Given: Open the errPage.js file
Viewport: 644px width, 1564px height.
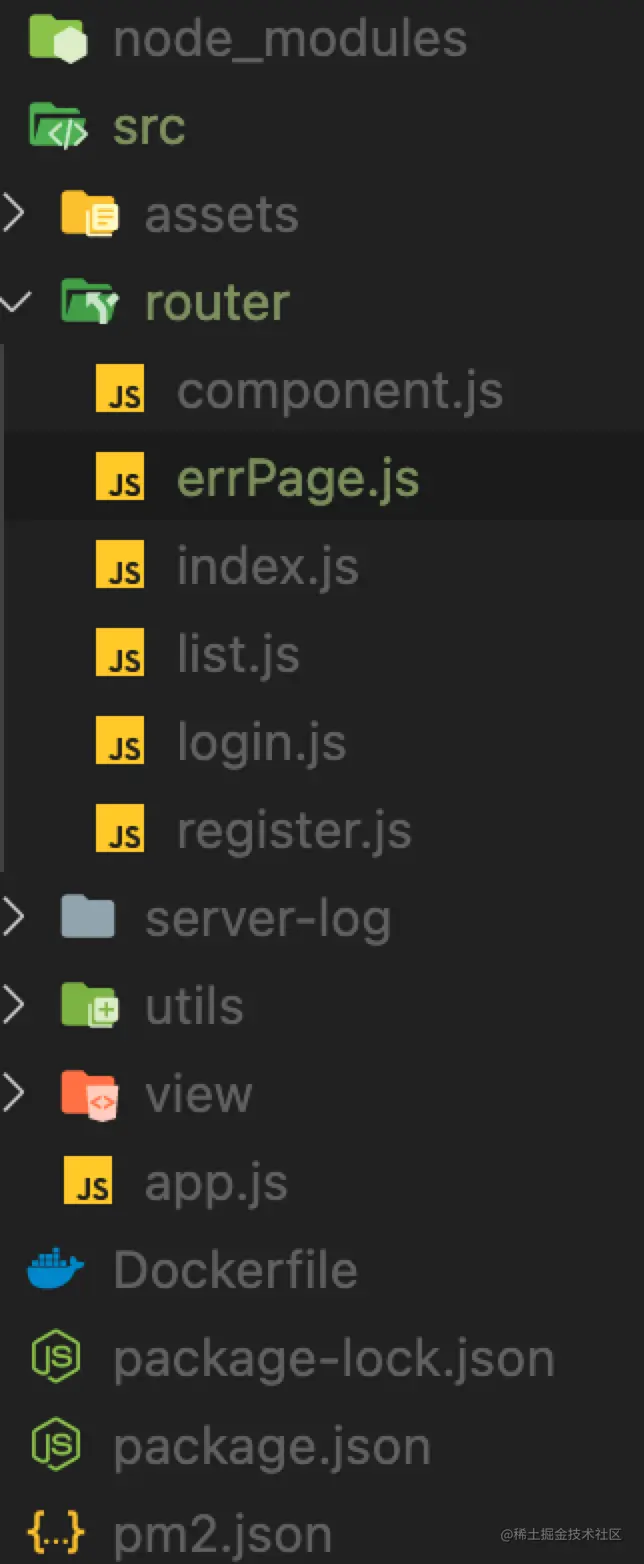Looking at the screenshot, I should (x=298, y=479).
